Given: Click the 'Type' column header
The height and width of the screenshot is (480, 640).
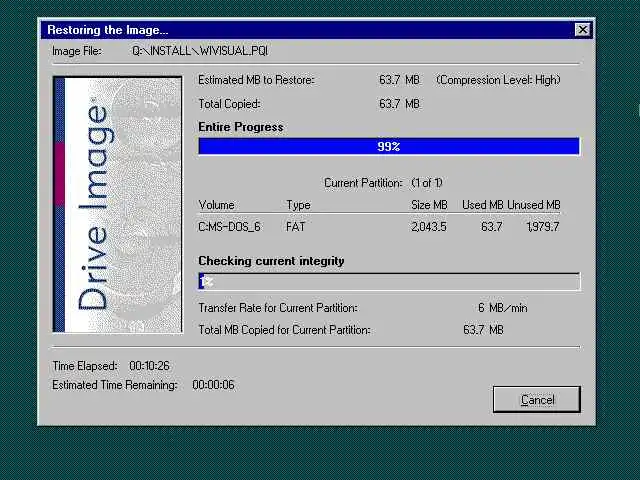Looking at the screenshot, I should 298,205.
